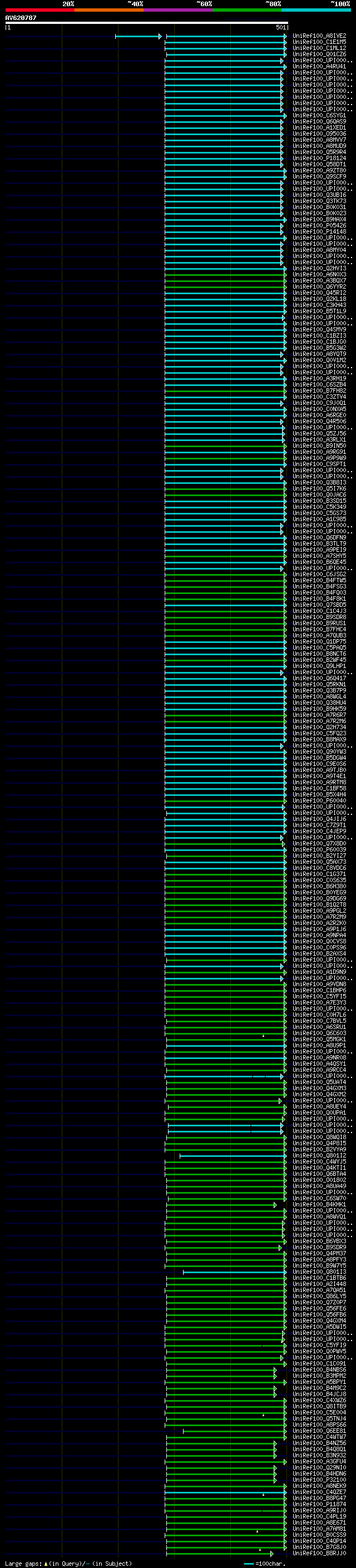Select hit label UniRef100_Q9SCF9

coord(319,176)
